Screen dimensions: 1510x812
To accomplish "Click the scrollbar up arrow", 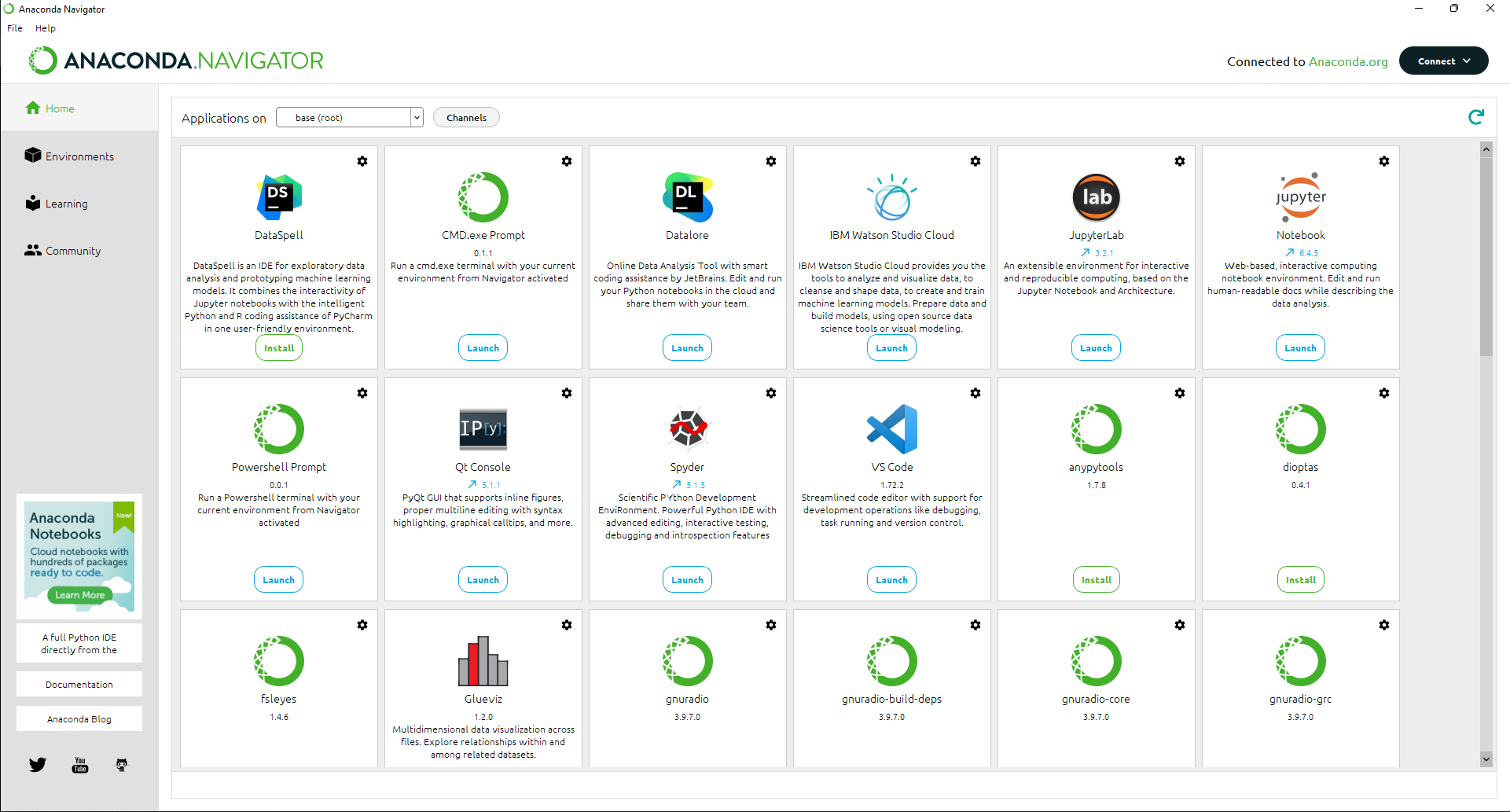I will [x=1486, y=149].
